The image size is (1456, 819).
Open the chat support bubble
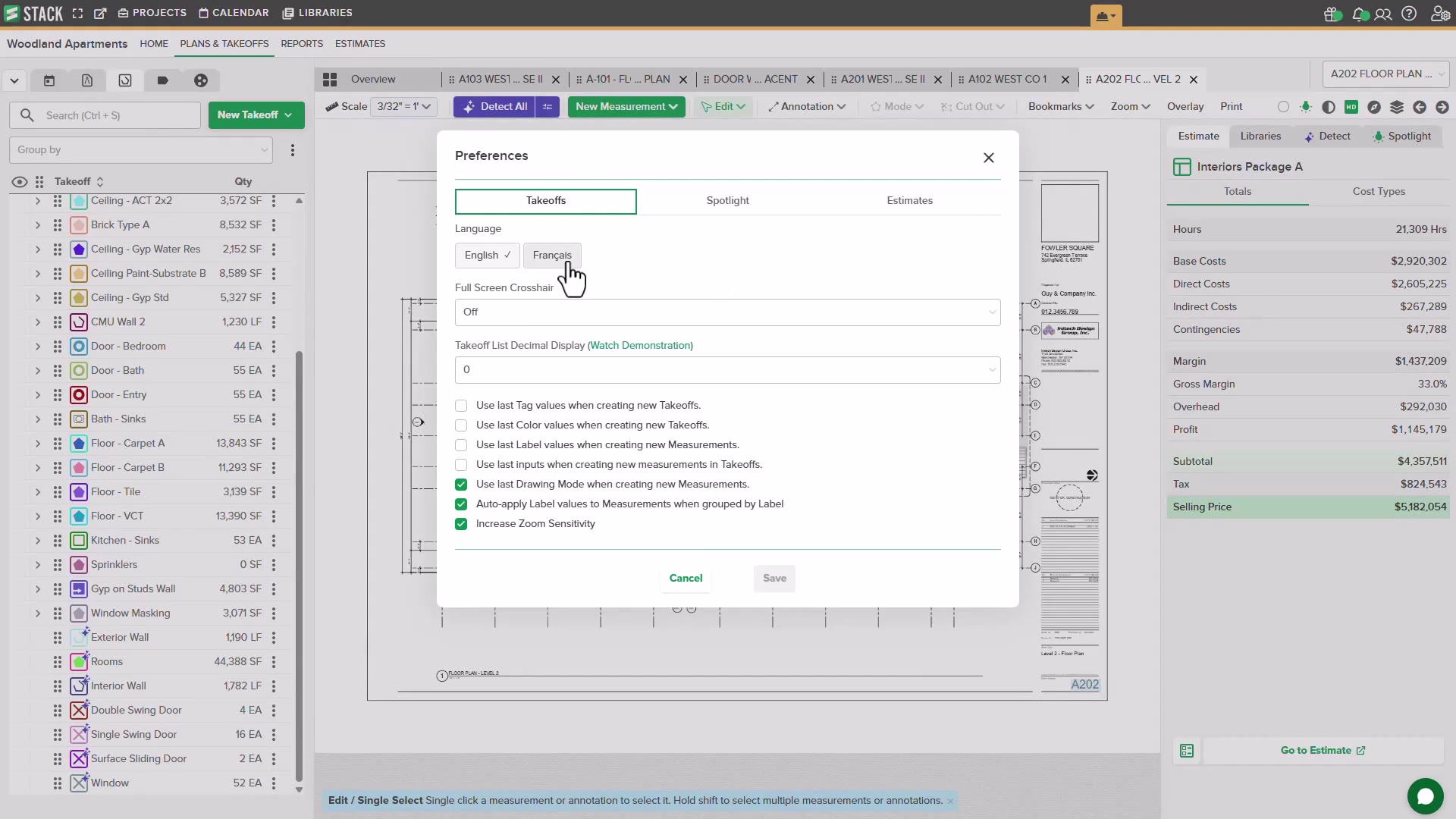[1425, 796]
